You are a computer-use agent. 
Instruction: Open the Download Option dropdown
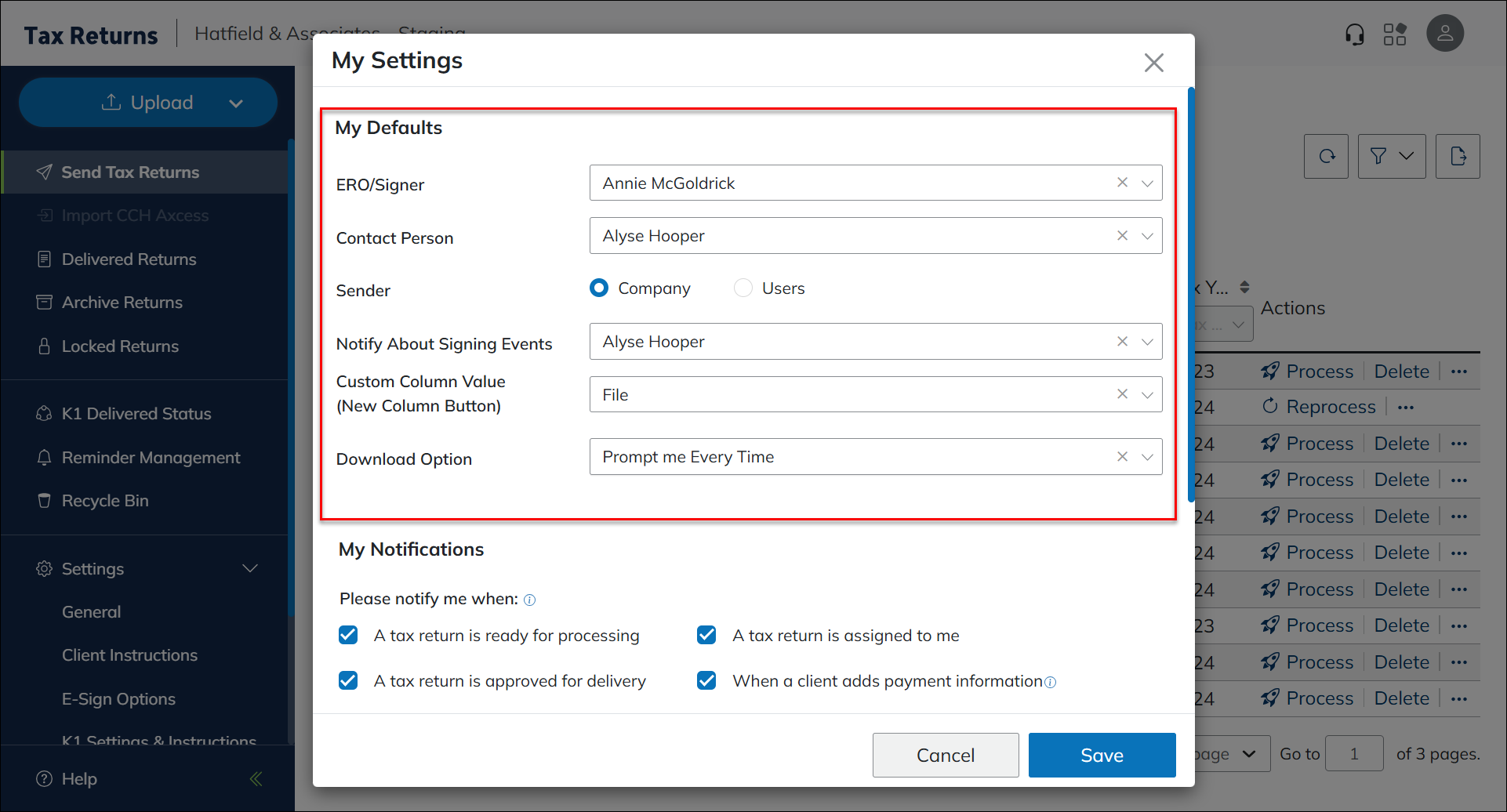[x=1147, y=457]
